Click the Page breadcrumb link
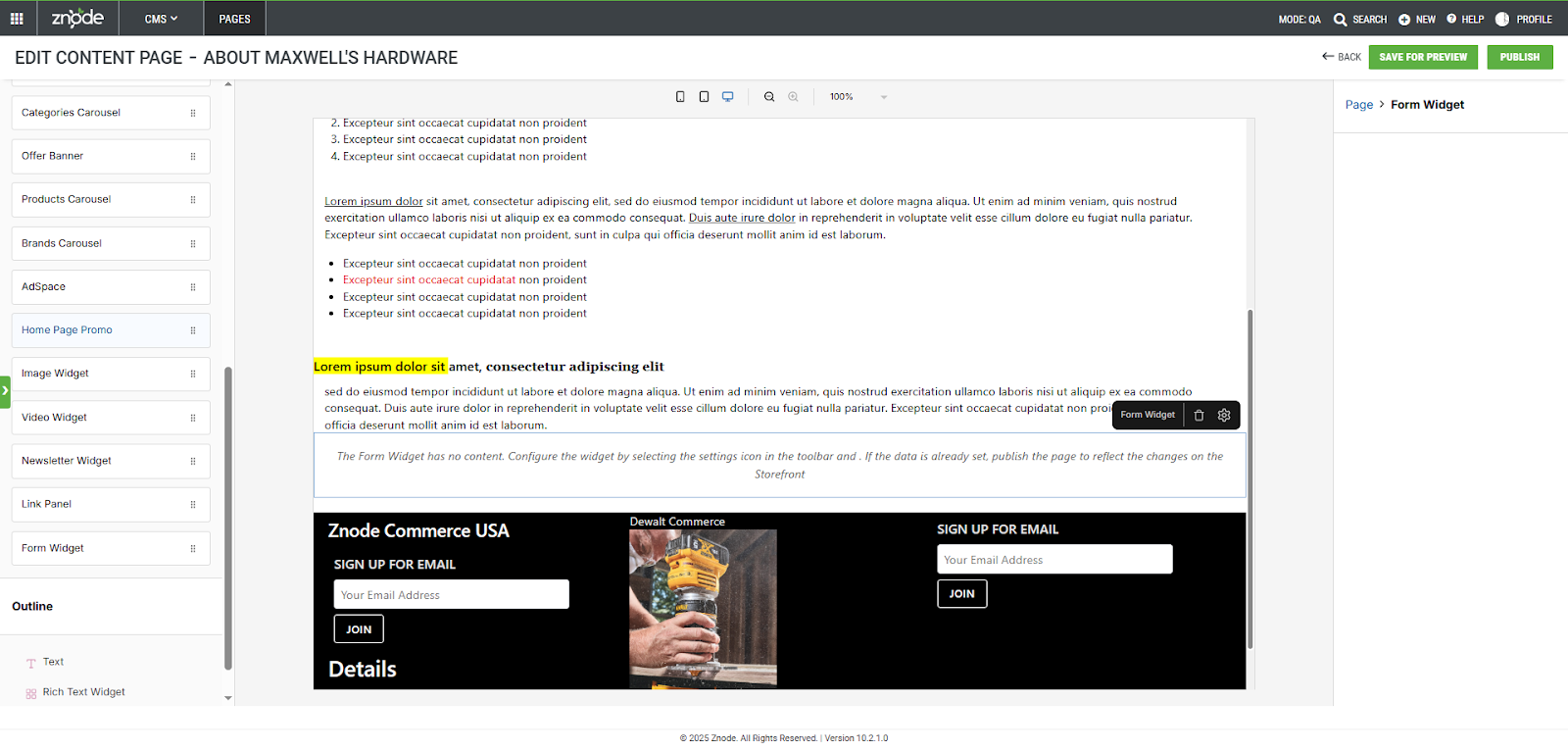 pos(1358,105)
